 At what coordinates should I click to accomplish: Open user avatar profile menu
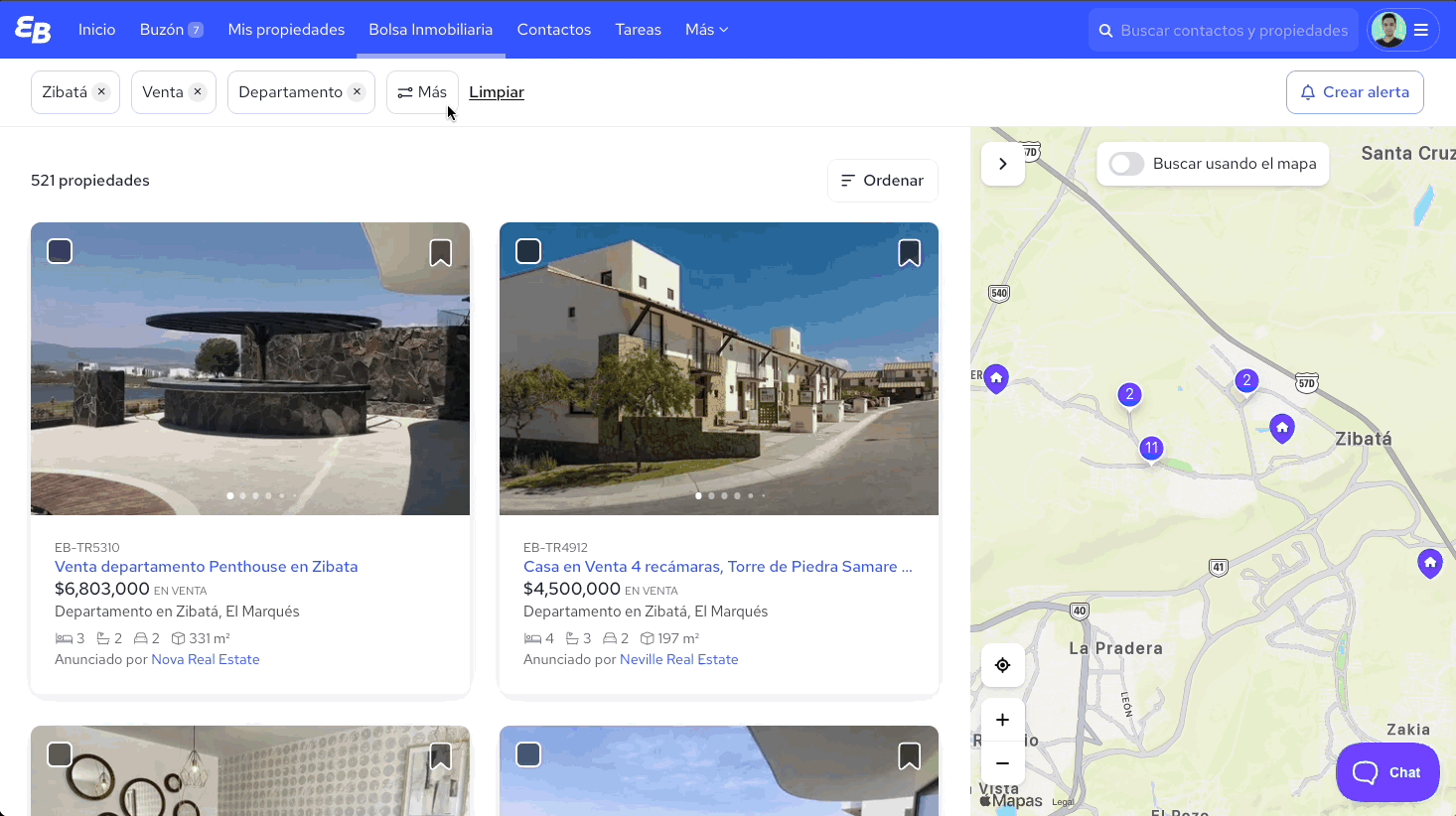(1388, 30)
